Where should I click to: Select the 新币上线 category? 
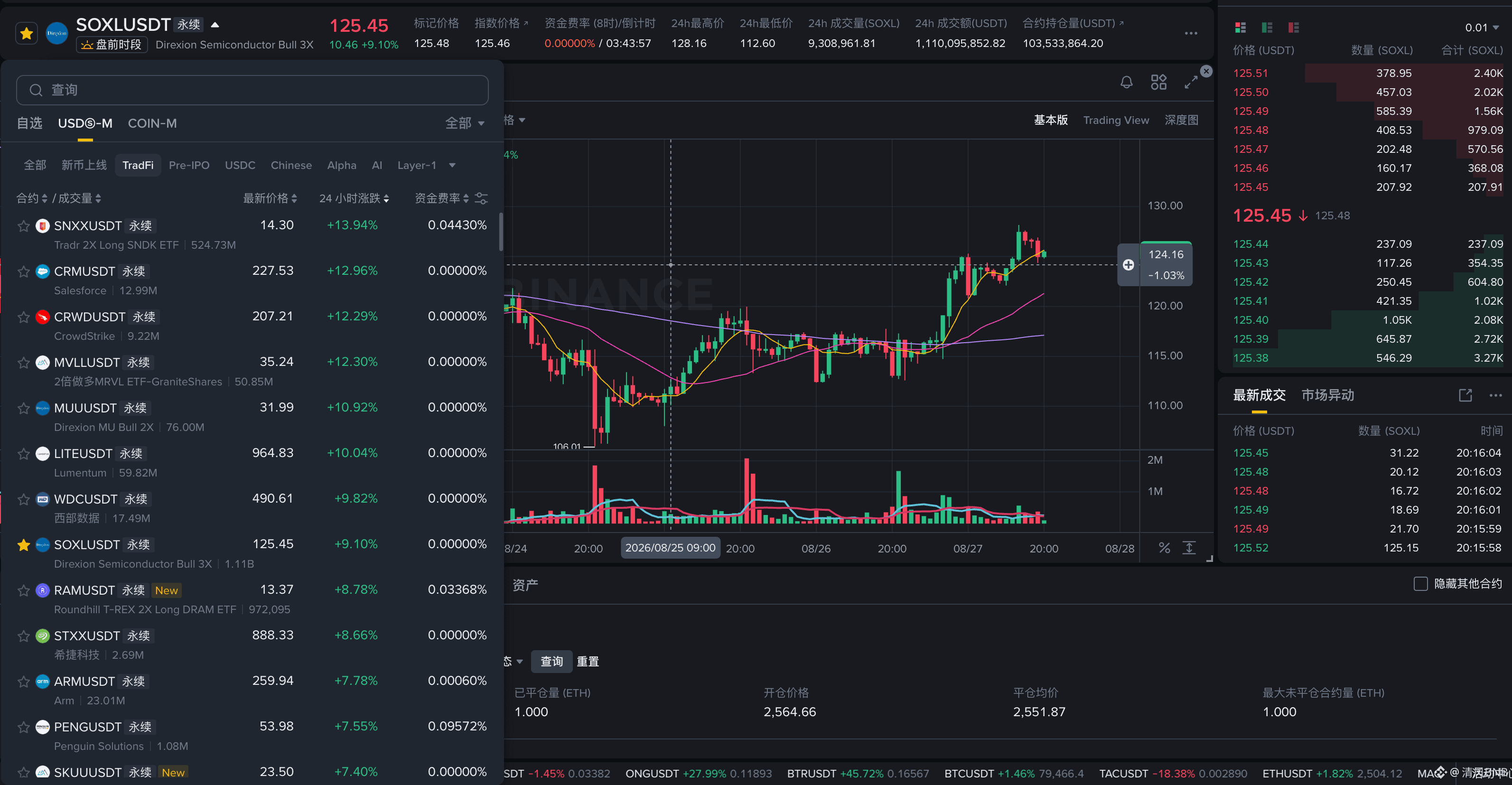[84, 166]
